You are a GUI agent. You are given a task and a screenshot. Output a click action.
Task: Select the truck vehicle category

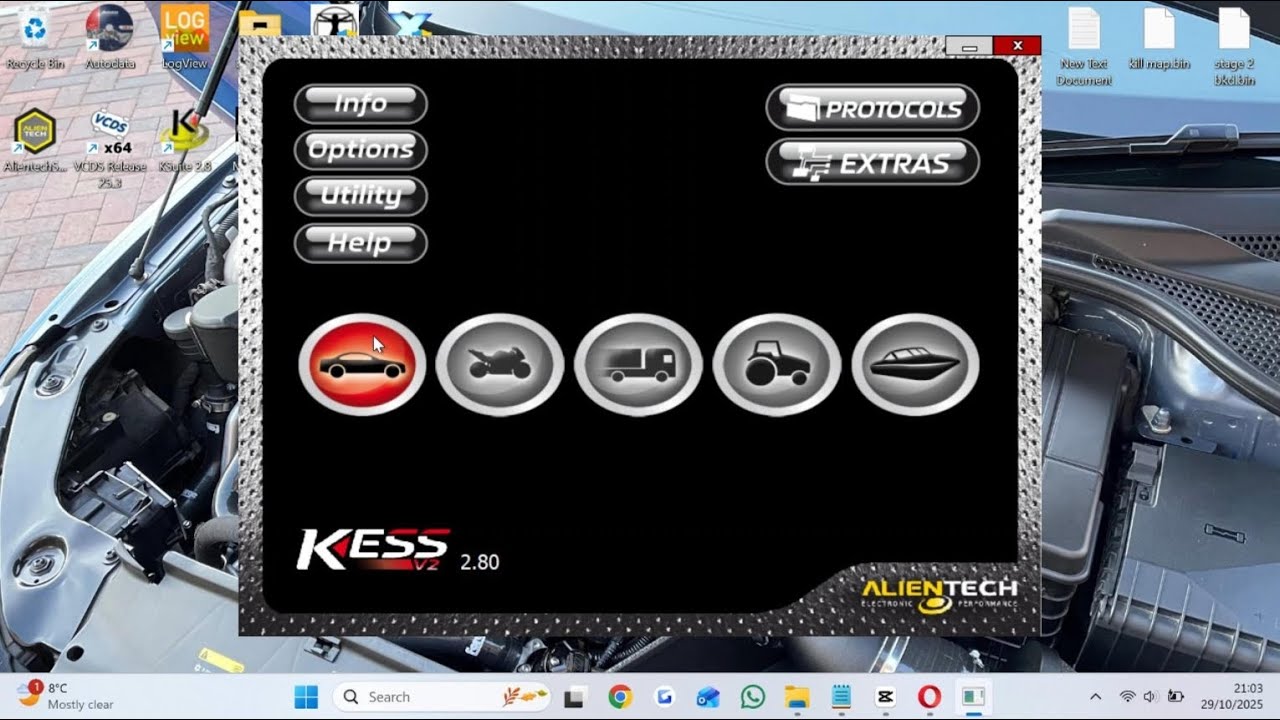tap(638, 364)
